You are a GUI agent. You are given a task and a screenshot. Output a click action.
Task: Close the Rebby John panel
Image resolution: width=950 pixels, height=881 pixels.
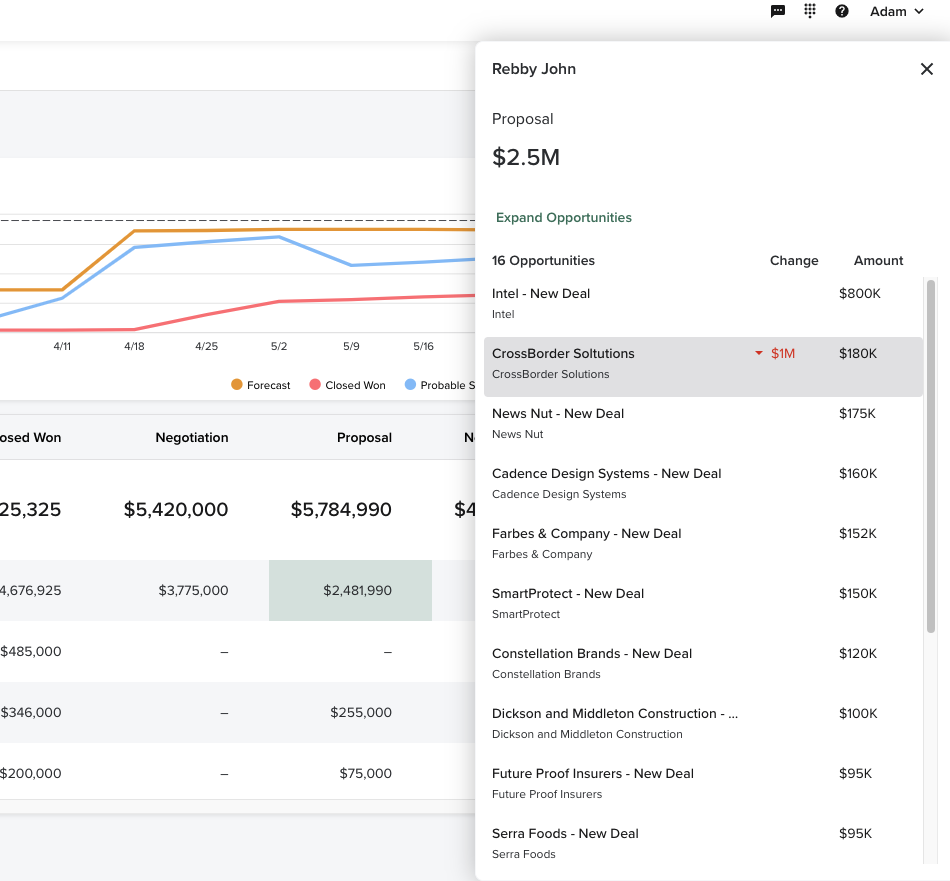pyautogui.click(x=926, y=69)
